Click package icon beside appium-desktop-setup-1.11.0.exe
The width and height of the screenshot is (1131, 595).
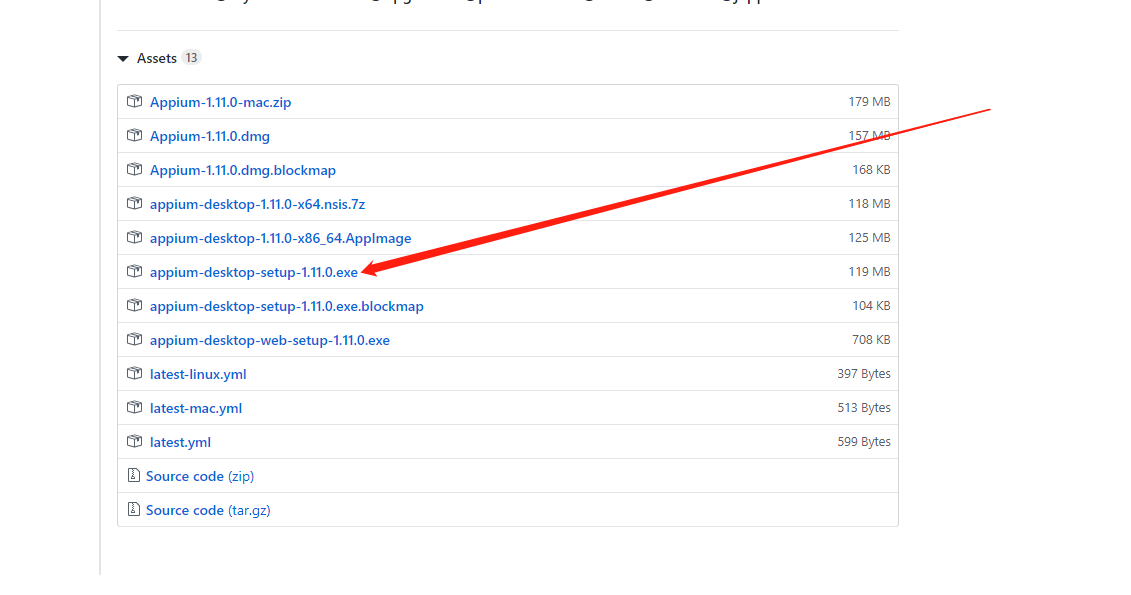(134, 271)
